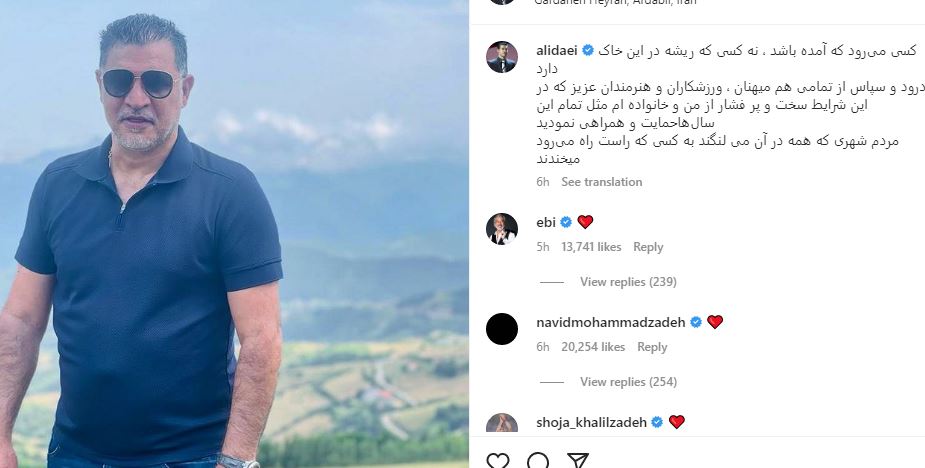Image resolution: width=925 pixels, height=468 pixels.
Task: Like the post with the heart icon
Action: coord(498,460)
